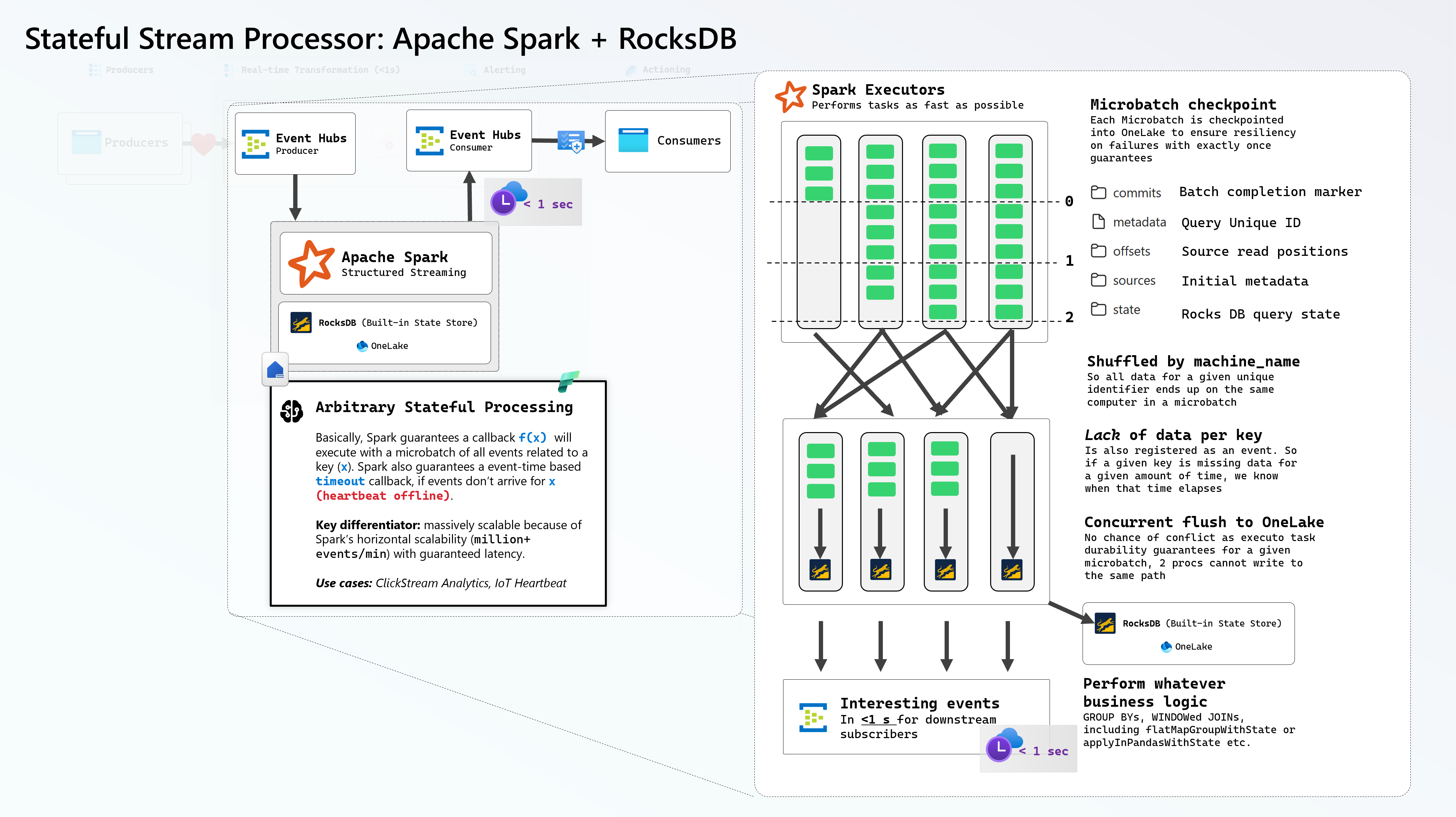Click the commits folder icon
The width and height of the screenshot is (1456, 817).
click(1098, 193)
